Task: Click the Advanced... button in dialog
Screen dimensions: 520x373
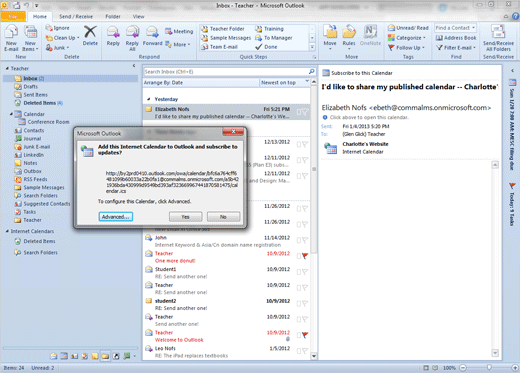Action: coord(116,217)
